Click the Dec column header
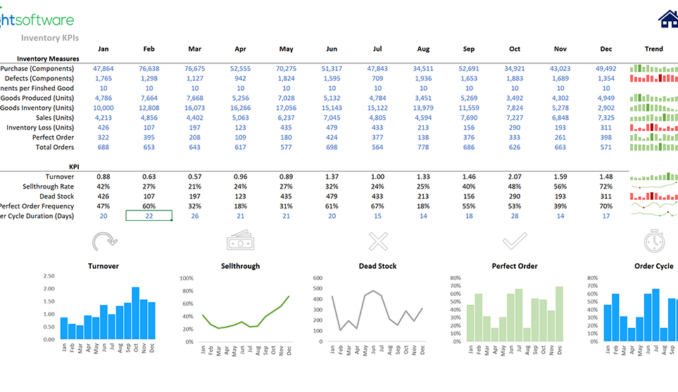 (606, 49)
